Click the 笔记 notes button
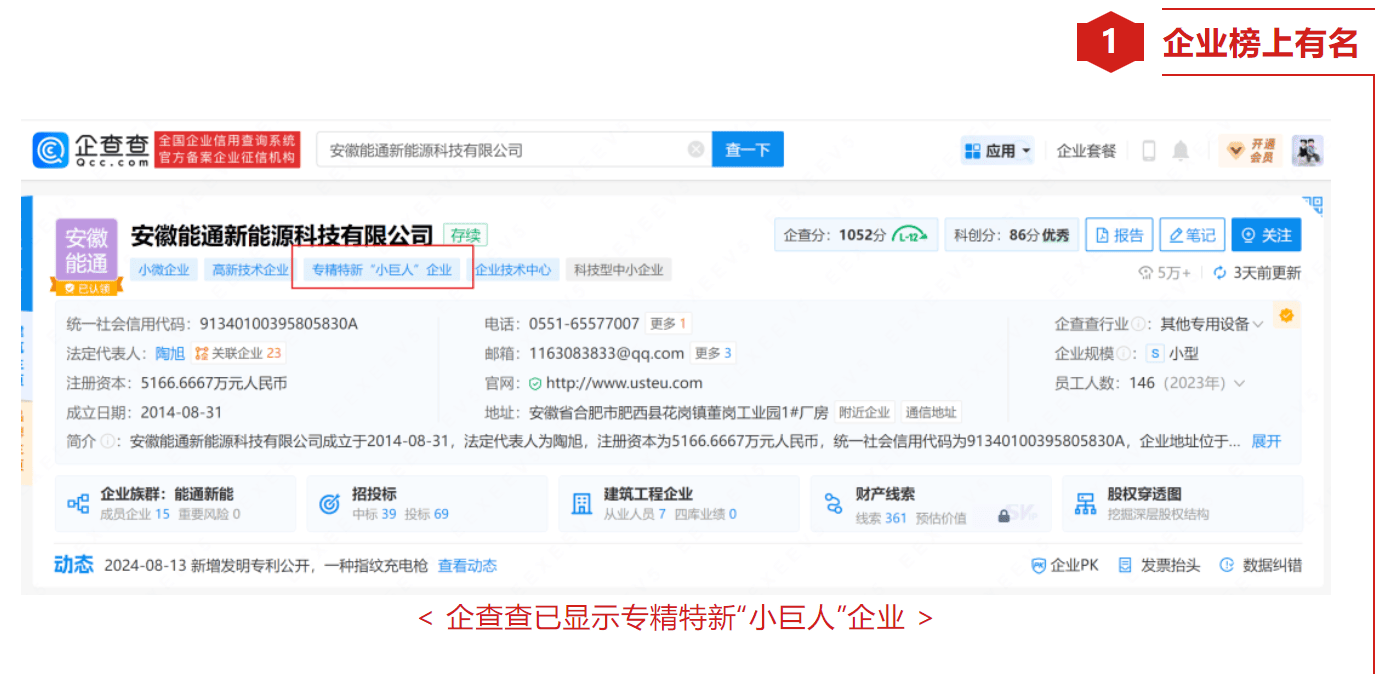 tap(1192, 235)
